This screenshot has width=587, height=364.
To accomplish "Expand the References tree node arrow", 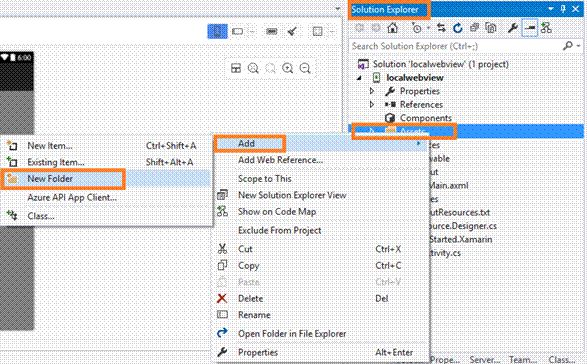I will click(372, 104).
